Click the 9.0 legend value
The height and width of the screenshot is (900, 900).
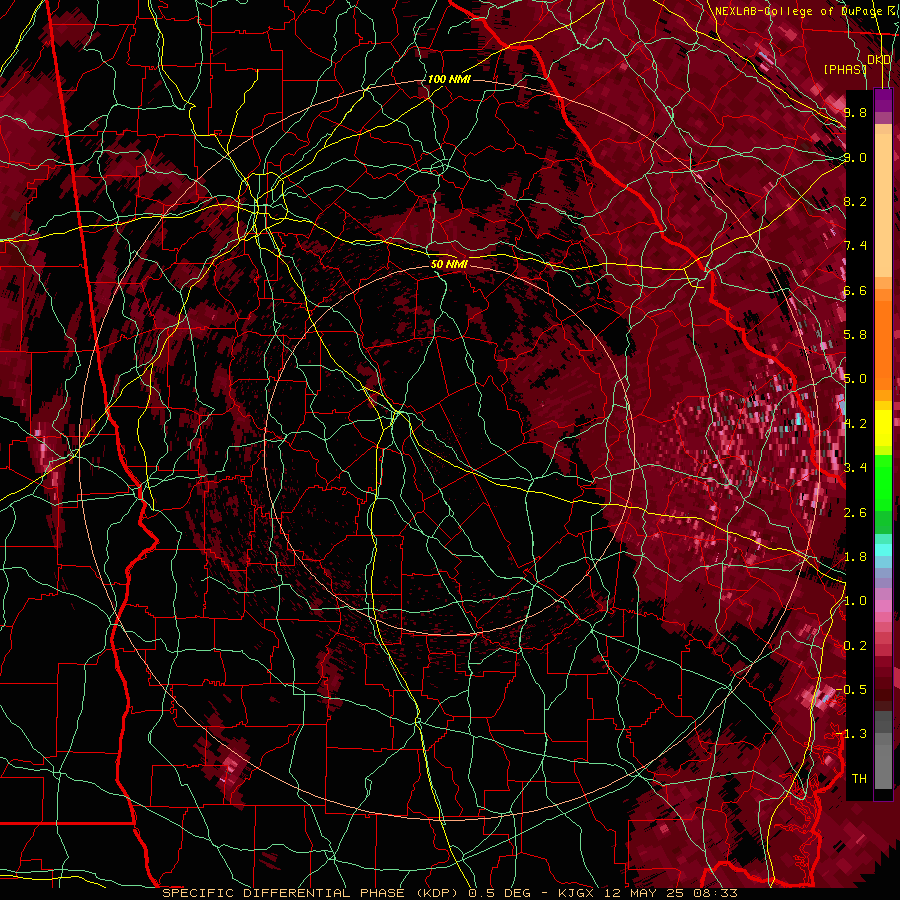[x=855, y=157]
